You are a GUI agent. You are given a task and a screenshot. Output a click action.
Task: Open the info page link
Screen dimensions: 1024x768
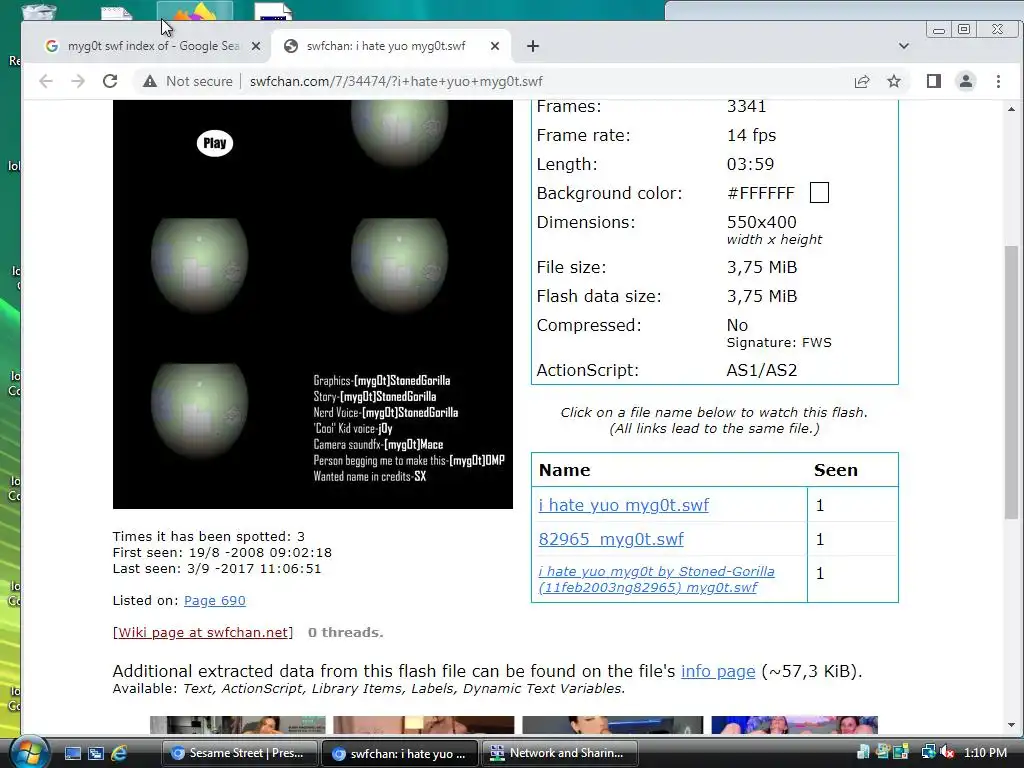point(718,671)
